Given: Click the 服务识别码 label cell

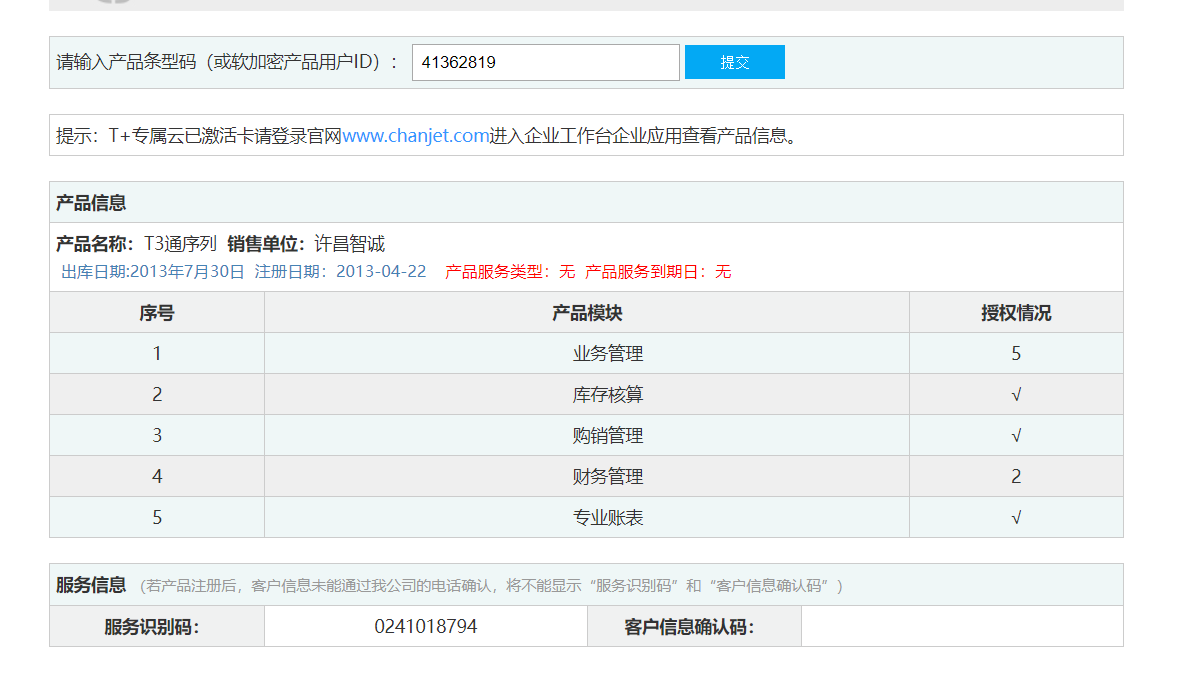Looking at the screenshot, I should pyautogui.click(x=157, y=626).
